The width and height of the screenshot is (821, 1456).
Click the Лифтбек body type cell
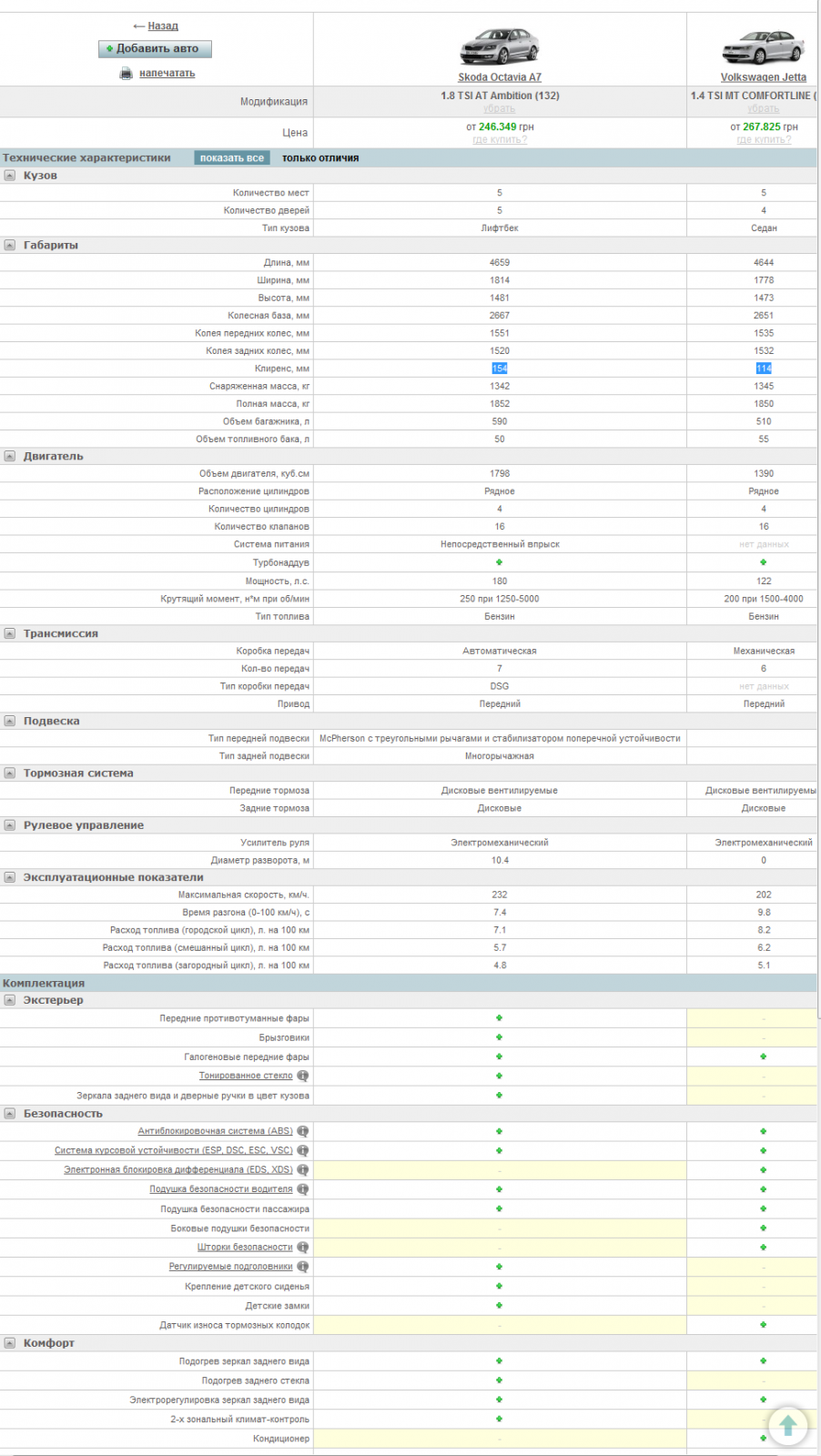click(x=500, y=228)
